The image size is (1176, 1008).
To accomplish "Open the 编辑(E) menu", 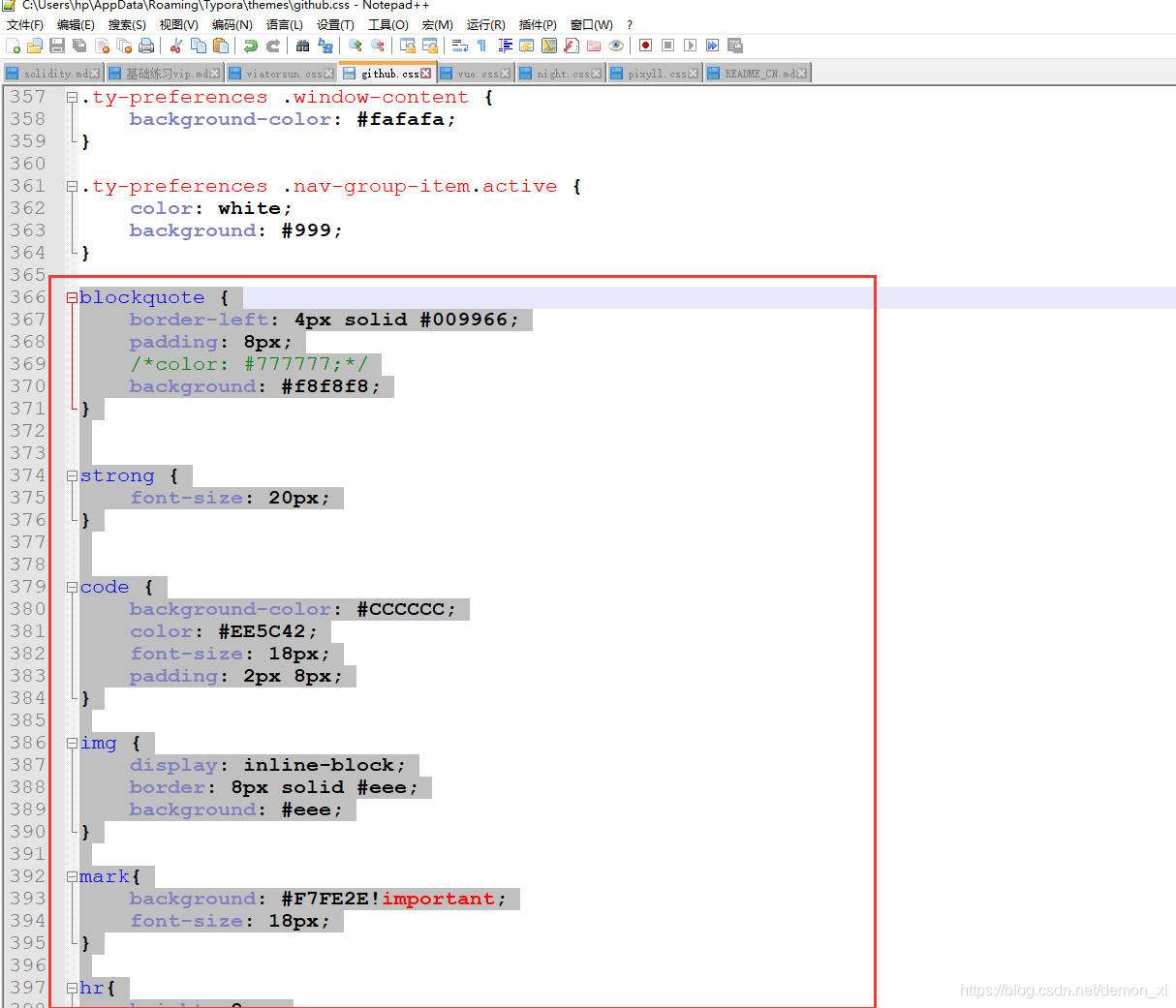I will pyautogui.click(x=76, y=24).
